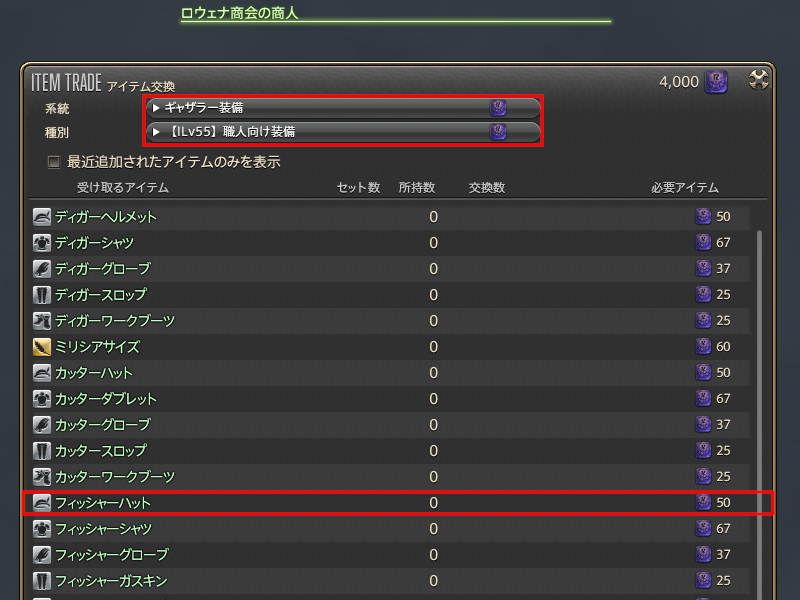This screenshot has height=600, width=800.
Task: Click the フィッシャーシャツ body icon
Action: coord(42,529)
